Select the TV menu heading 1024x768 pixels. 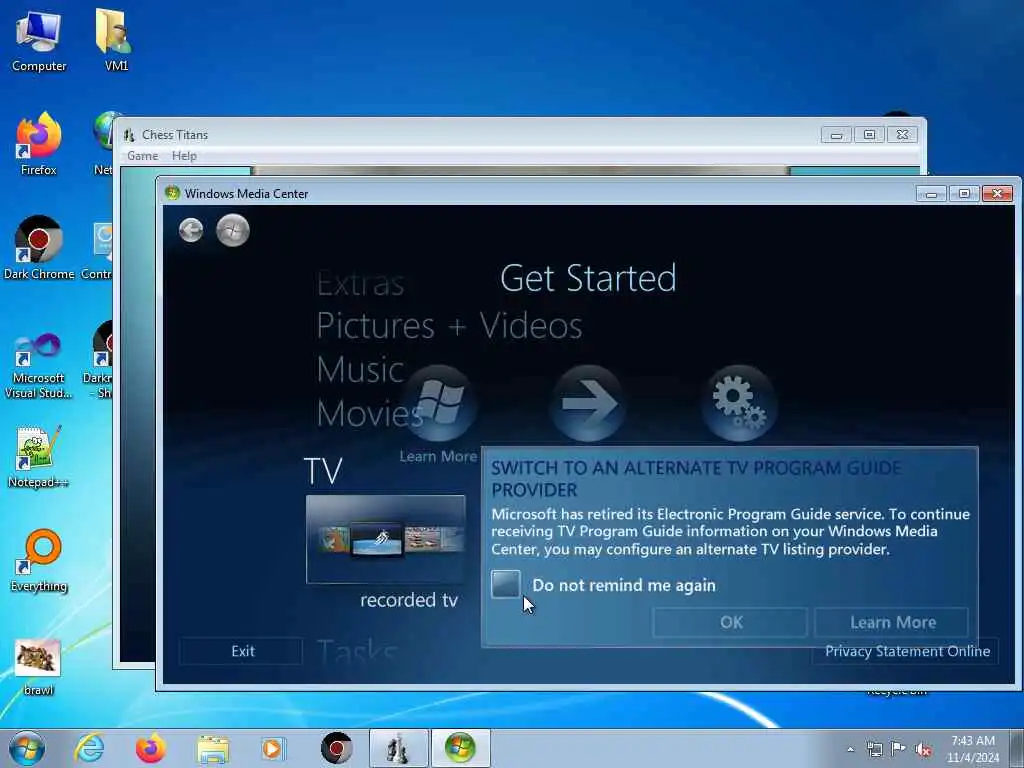click(323, 471)
